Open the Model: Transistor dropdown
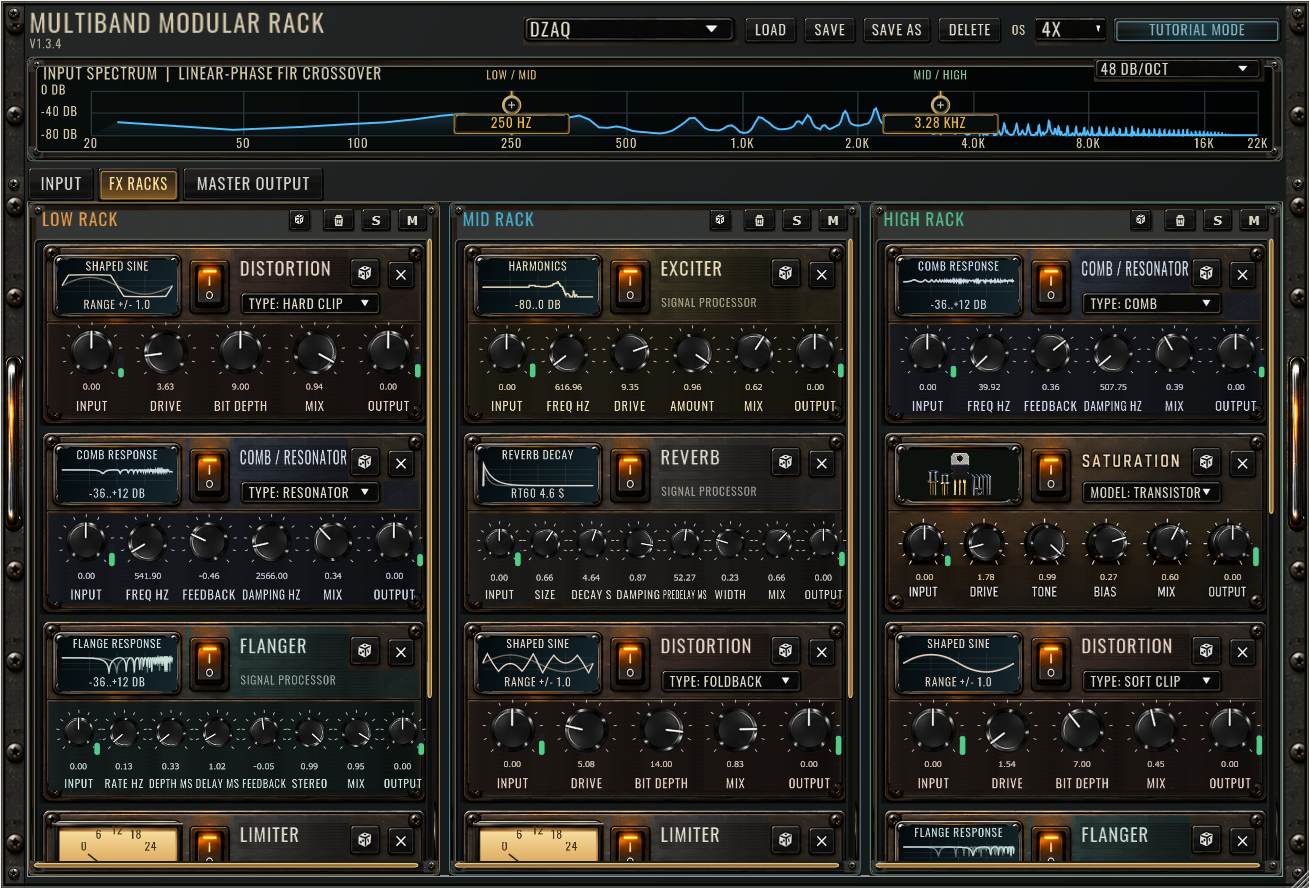This screenshot has height=888, width=1309. [x=1152, y=492]
